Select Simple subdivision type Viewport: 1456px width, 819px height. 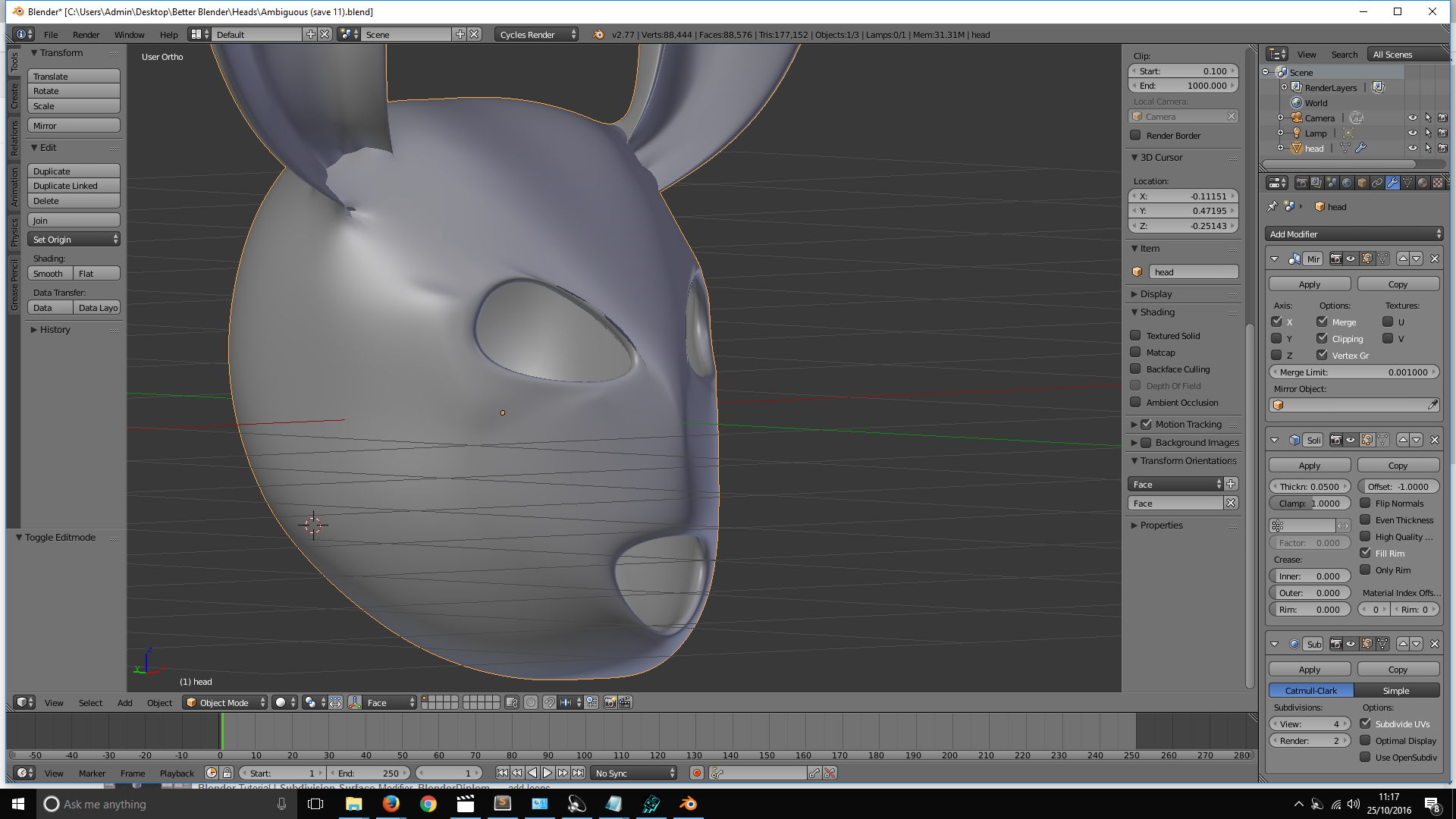point(1396,690)
